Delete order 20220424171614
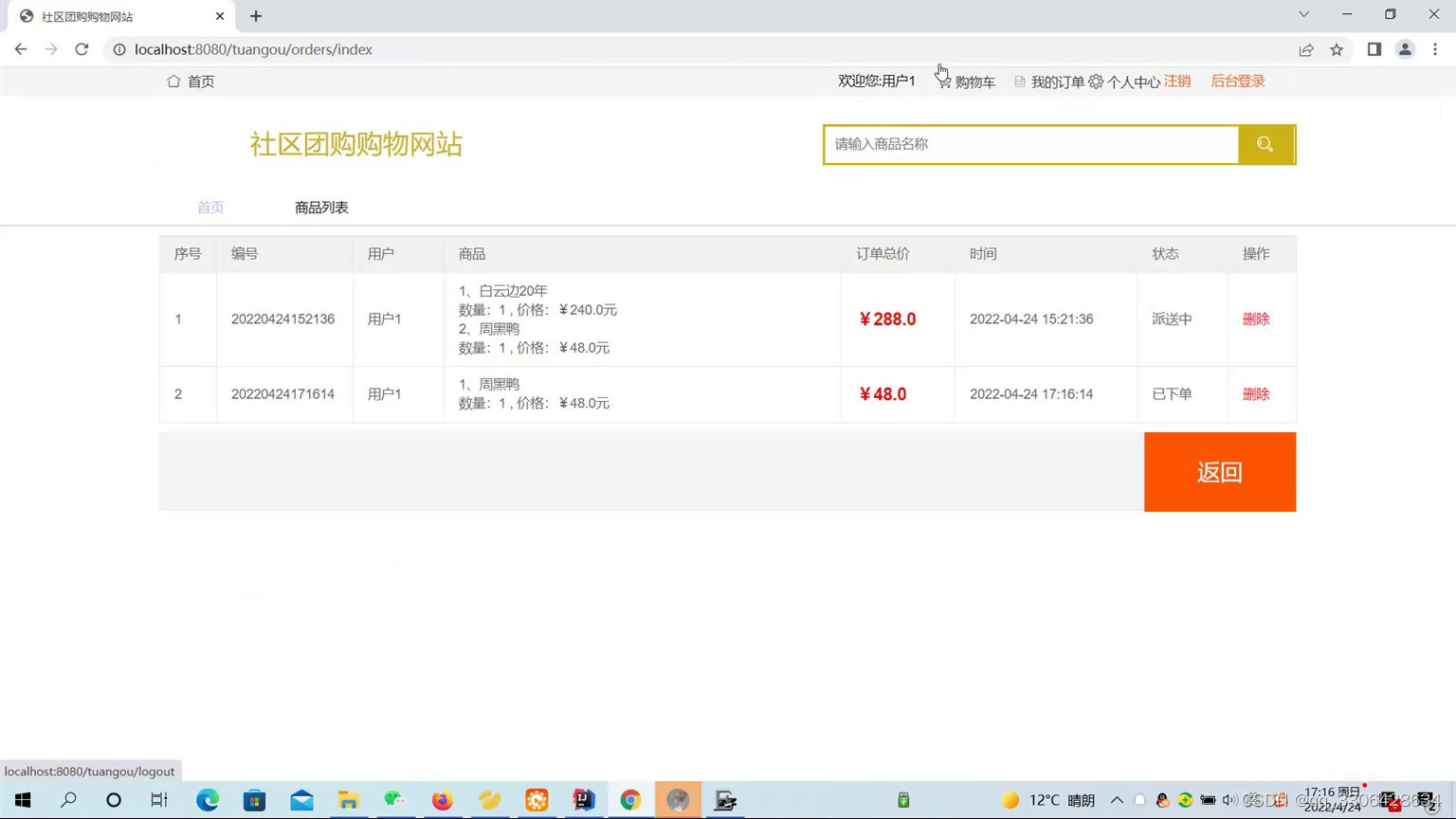 point(1256,394)
